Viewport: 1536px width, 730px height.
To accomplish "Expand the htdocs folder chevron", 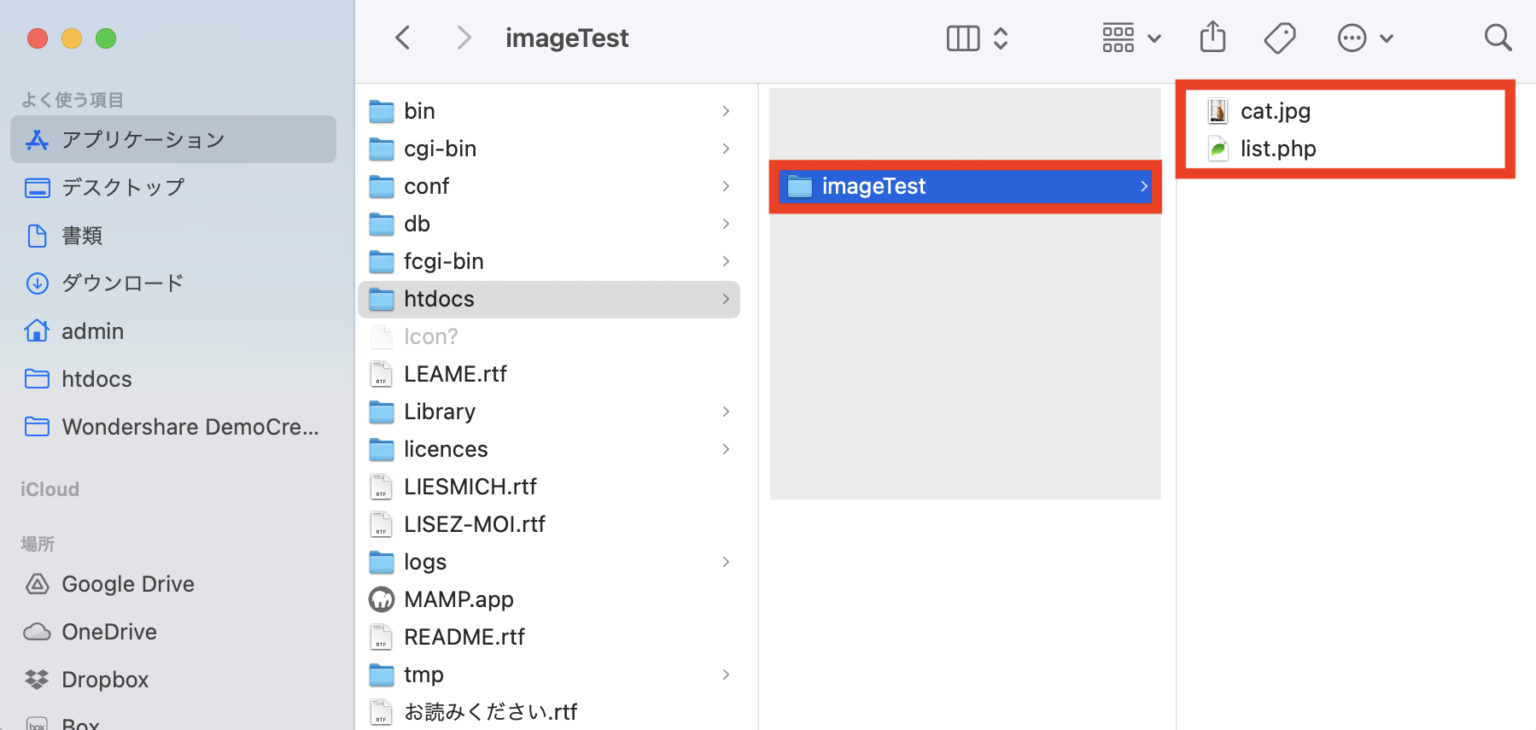I will click(725, 299).
